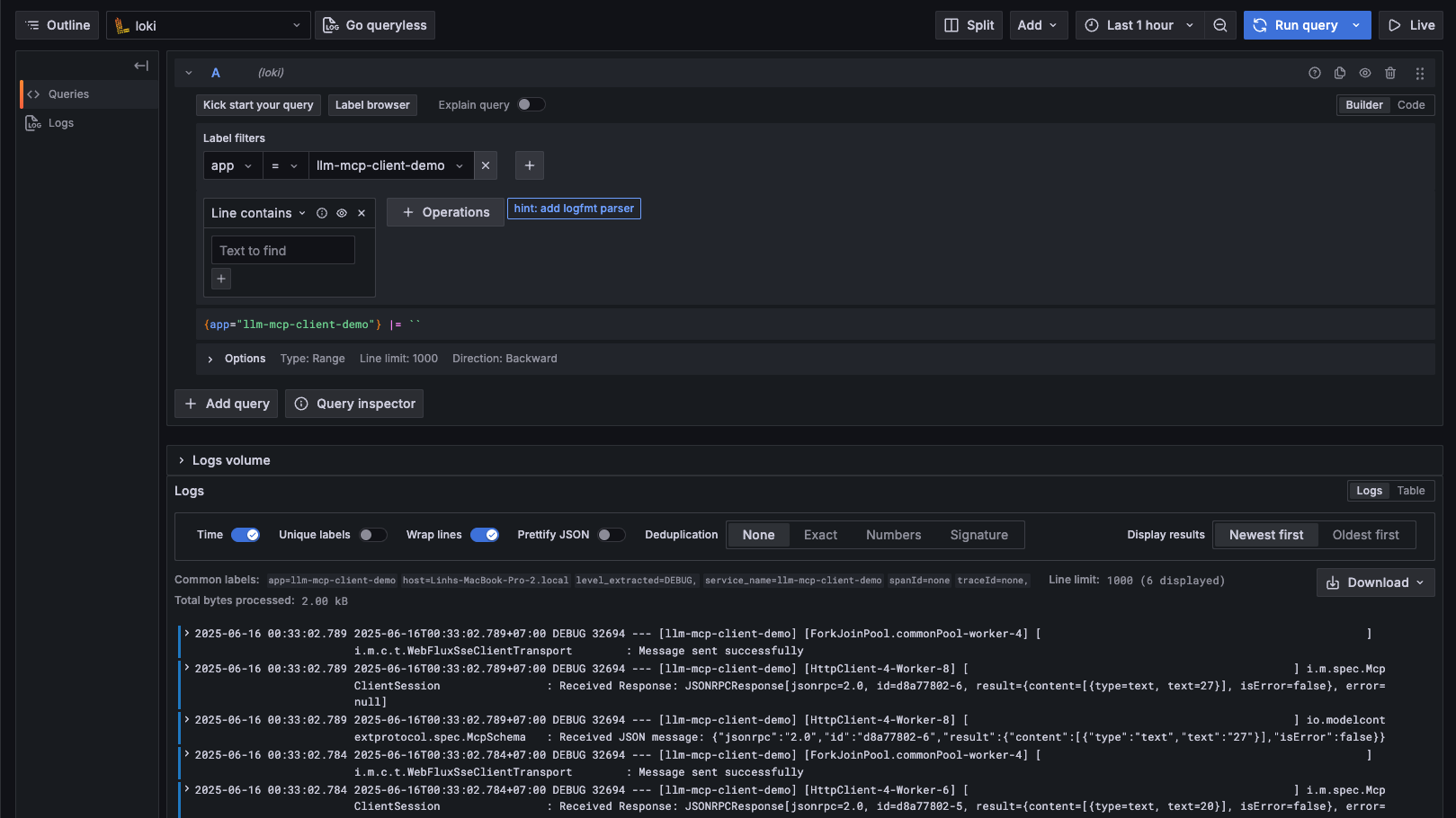Image resolution: width=1456 pixels, height=818 pixels.
Task: Expand the query Options section
Action: click(x=245, y=359)
